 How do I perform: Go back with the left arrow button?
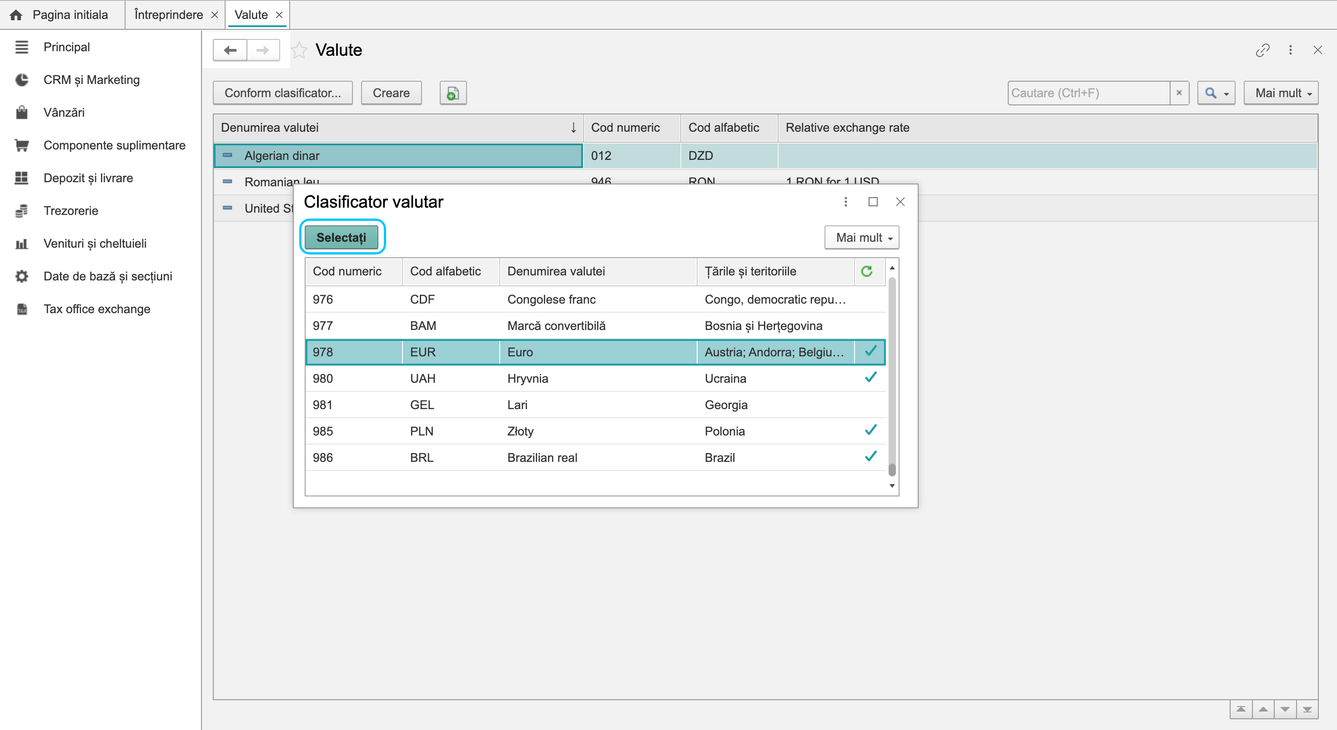tap(230, 50)
